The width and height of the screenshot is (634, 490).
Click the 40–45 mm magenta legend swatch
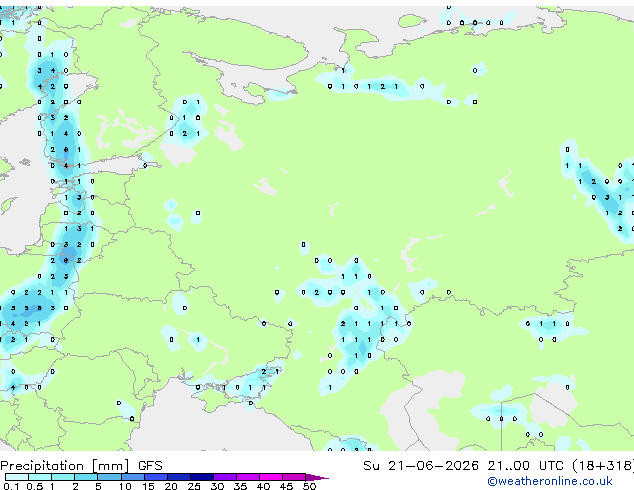pos(271,477)
